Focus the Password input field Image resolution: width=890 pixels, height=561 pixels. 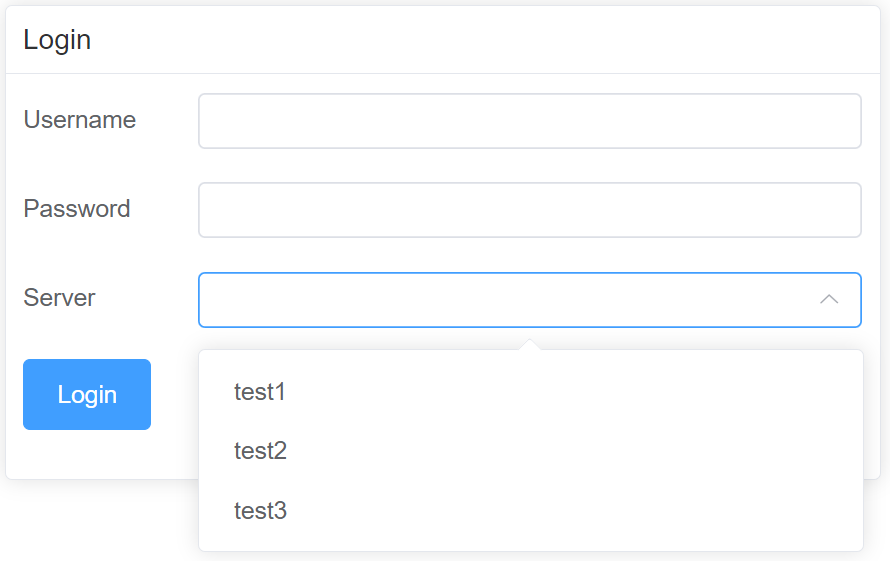point(529,210)
